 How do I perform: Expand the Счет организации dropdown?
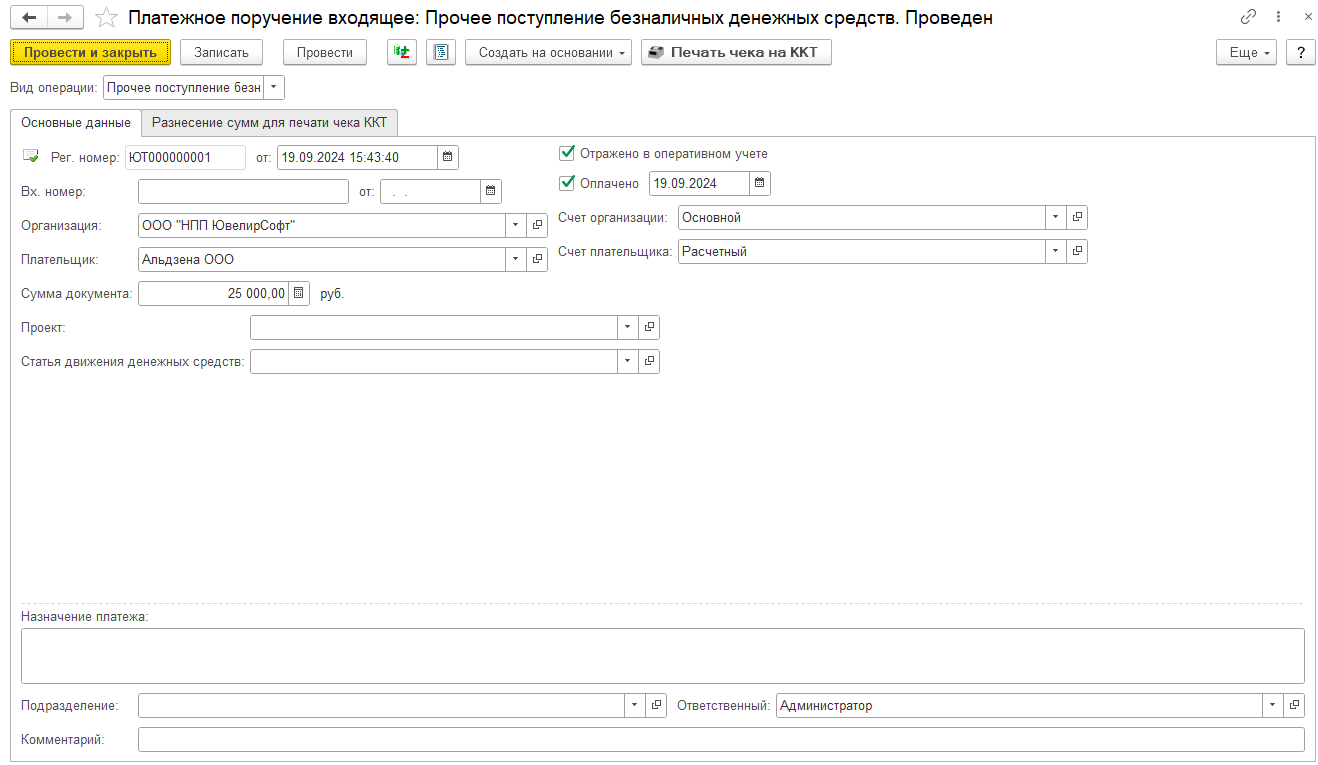(1056, 217)
